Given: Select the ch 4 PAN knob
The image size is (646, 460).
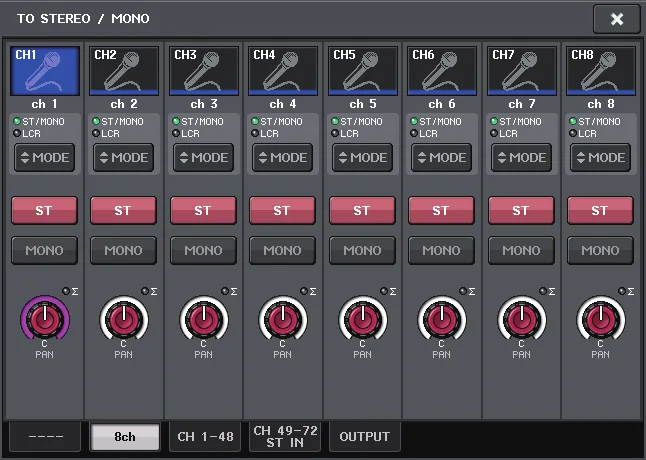Looking at the screenshot, I should click(x=283, y=320).
